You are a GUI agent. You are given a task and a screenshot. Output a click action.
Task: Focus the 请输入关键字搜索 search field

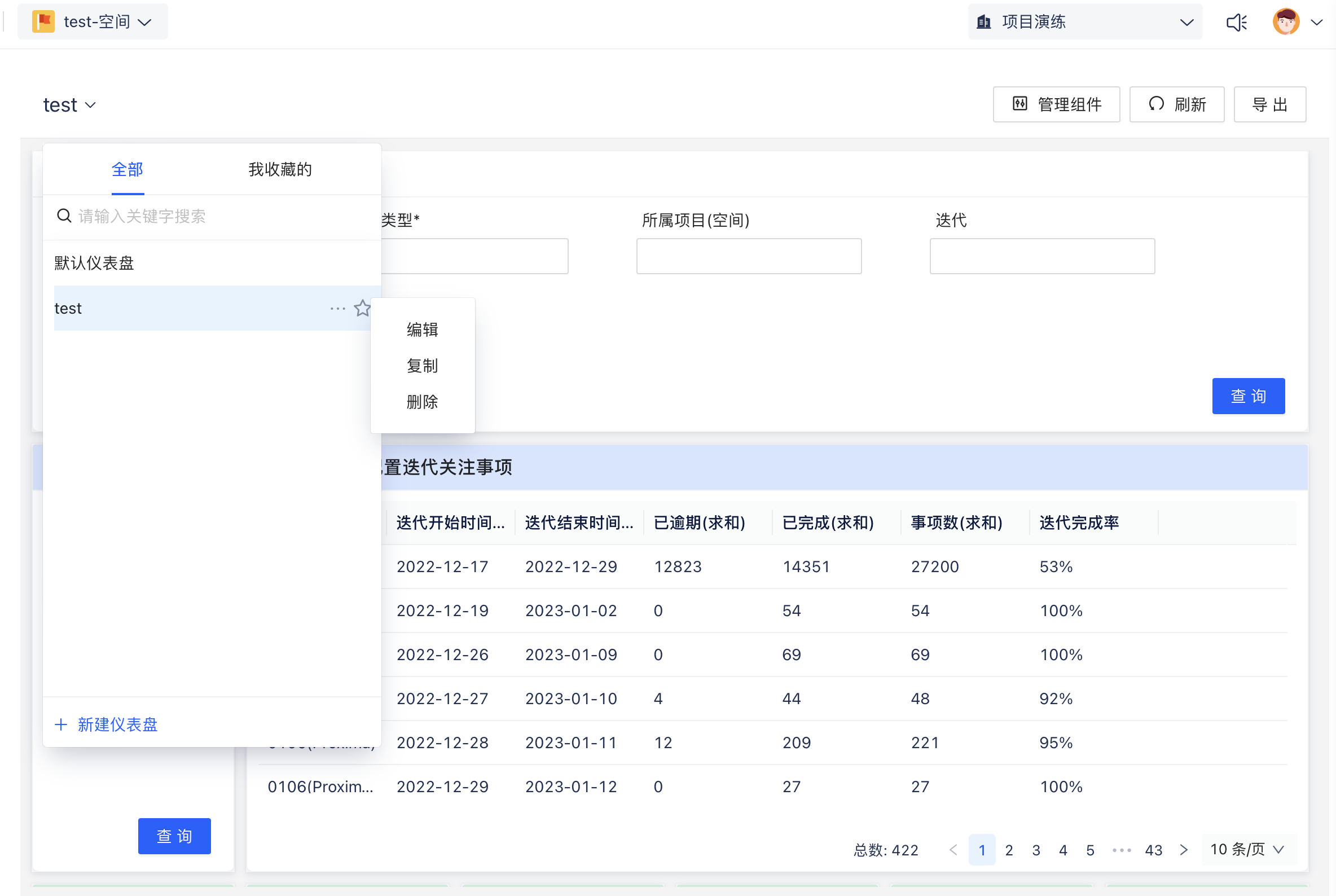(217, 216)
